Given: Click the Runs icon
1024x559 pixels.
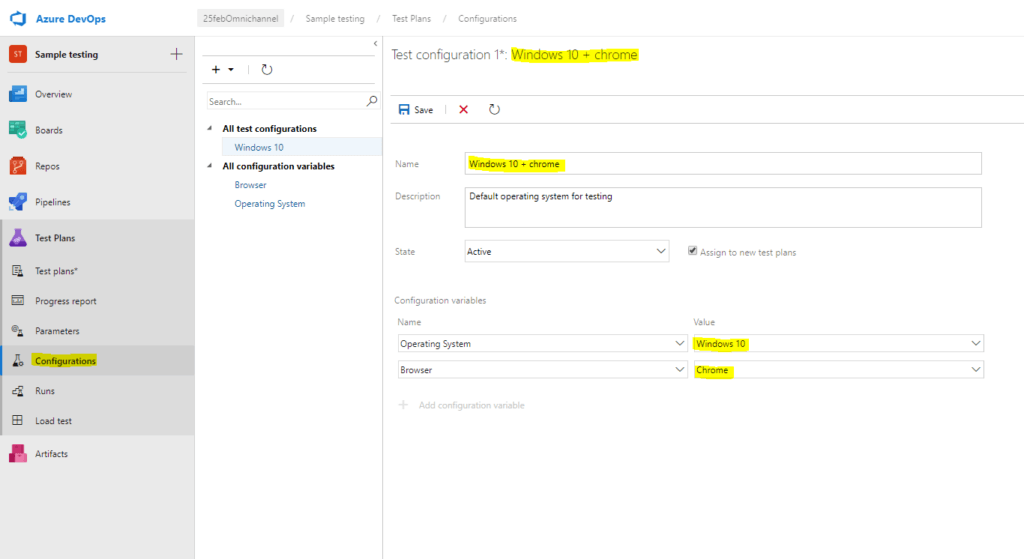Looking at the screenshot, I should tap(18, 391).
